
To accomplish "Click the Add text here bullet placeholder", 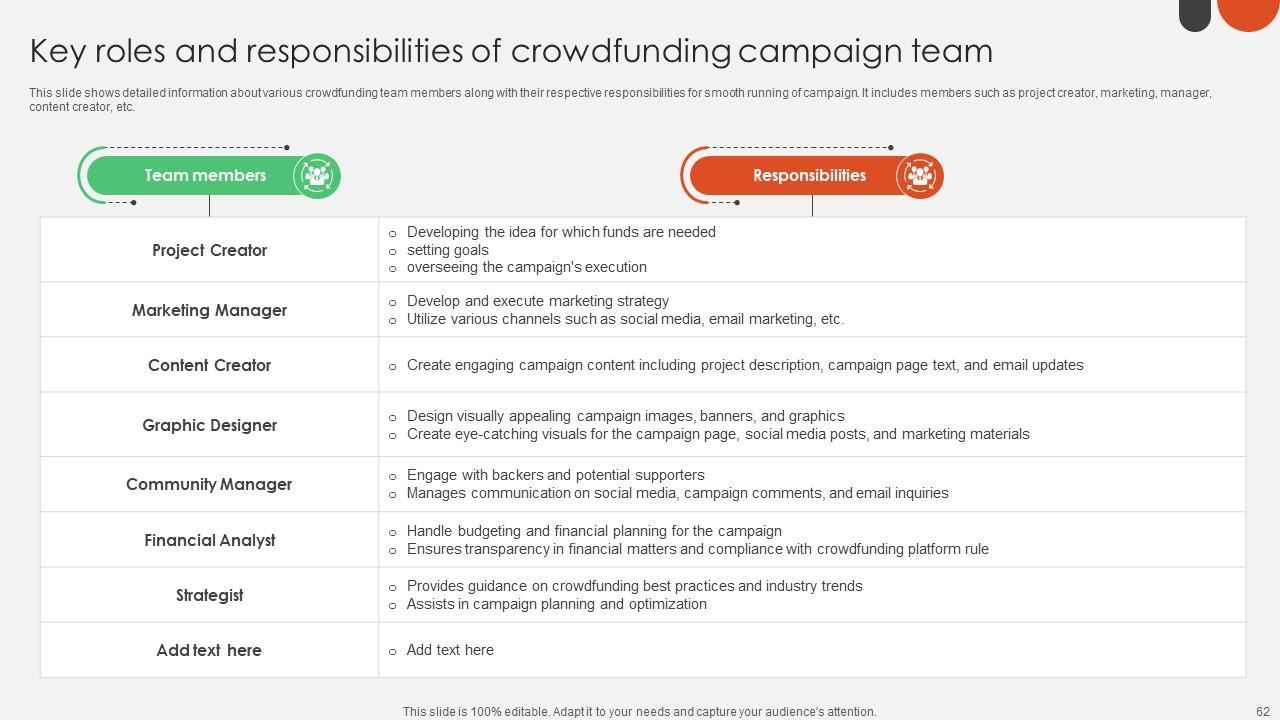I will tap(450, 650).
